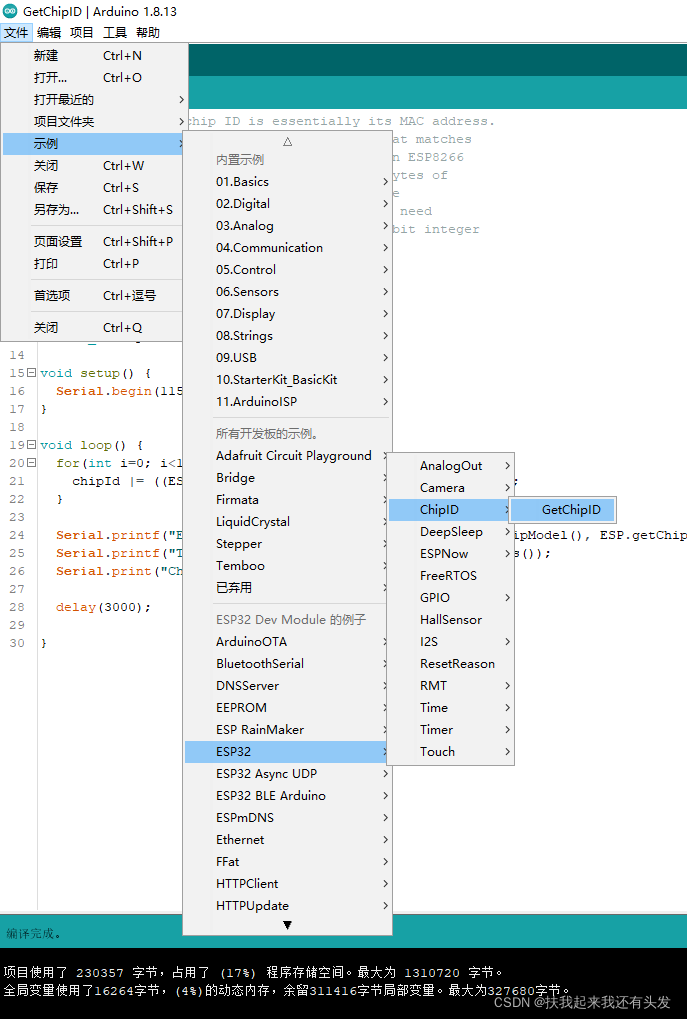Choose 保存 menu entry
The height and width of the screenshot is (1019, 687).
[x=94, y=188]
